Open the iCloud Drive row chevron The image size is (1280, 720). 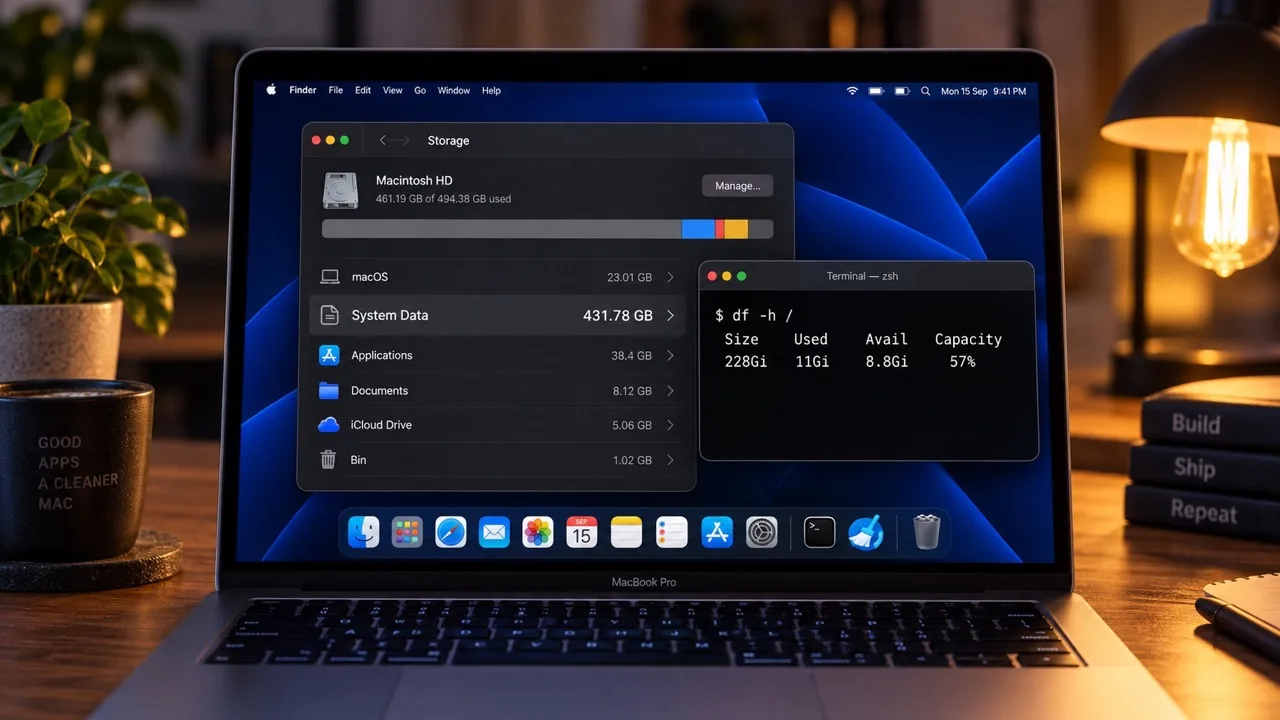click(670, 425)
